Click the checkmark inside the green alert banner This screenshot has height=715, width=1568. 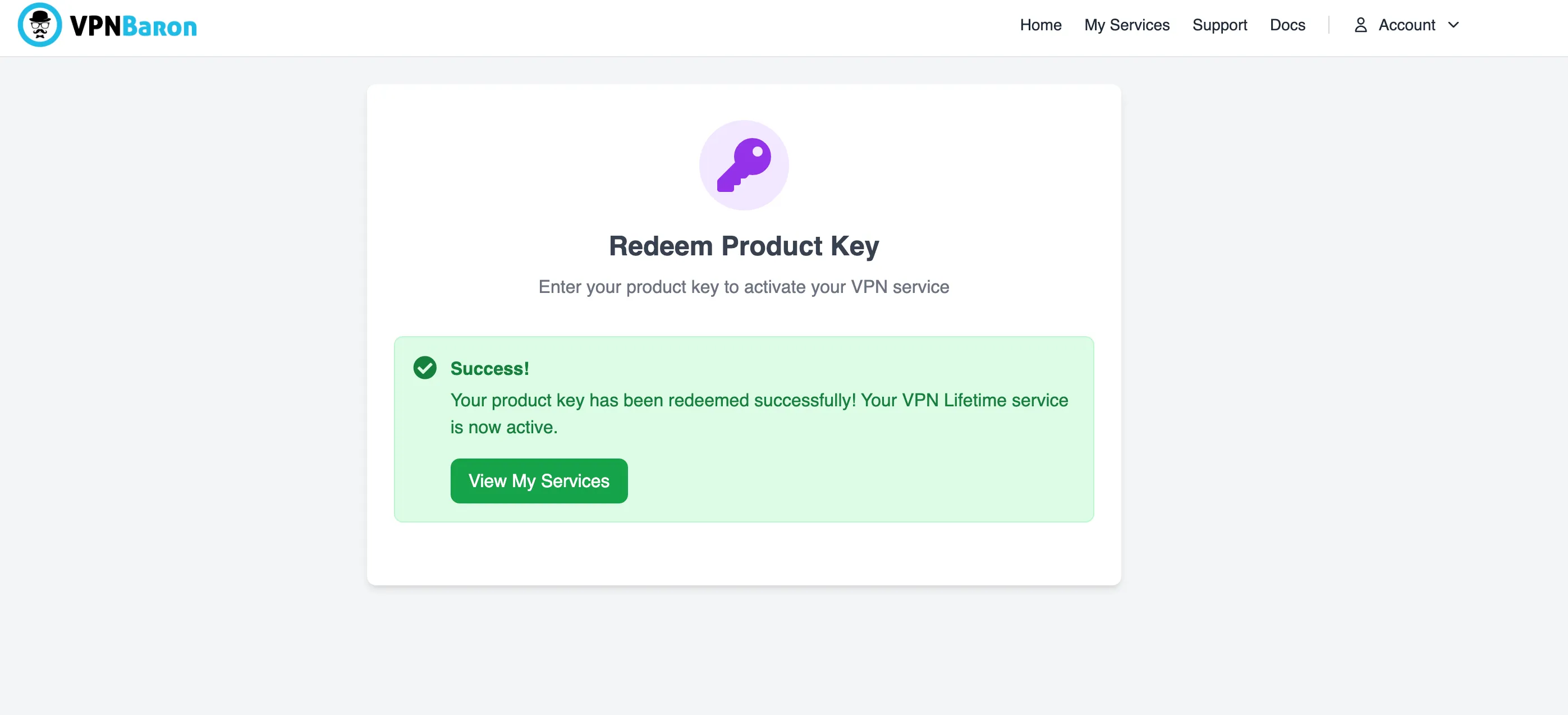point(424,368)
